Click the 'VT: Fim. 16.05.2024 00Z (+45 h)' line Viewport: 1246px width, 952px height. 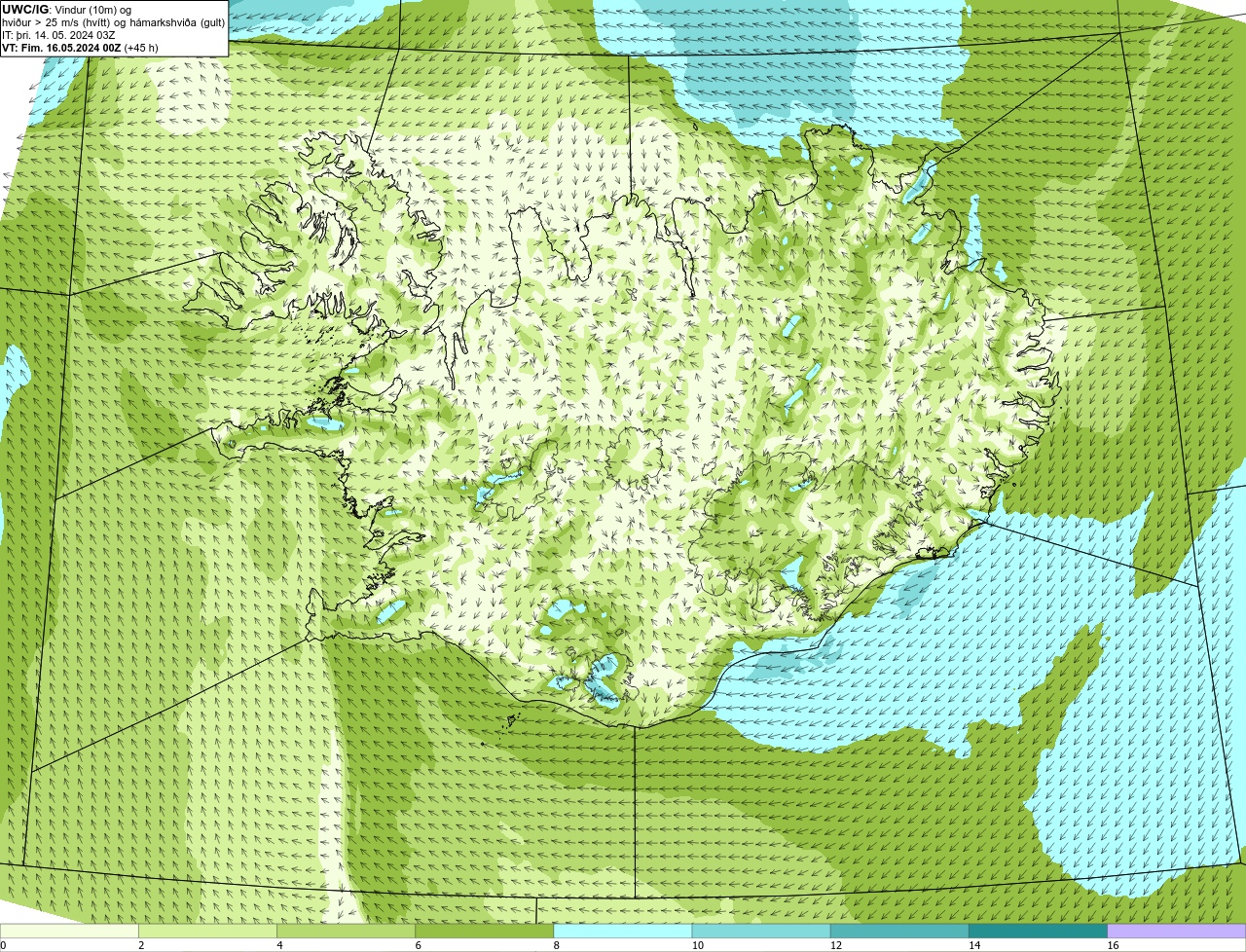80,47
